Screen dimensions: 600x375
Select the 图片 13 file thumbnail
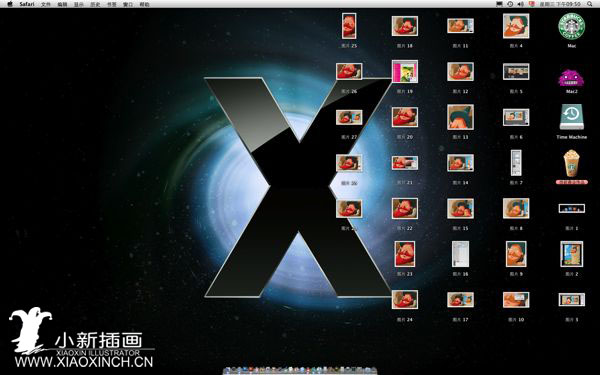pyautogui.click(x=460, y=117)
